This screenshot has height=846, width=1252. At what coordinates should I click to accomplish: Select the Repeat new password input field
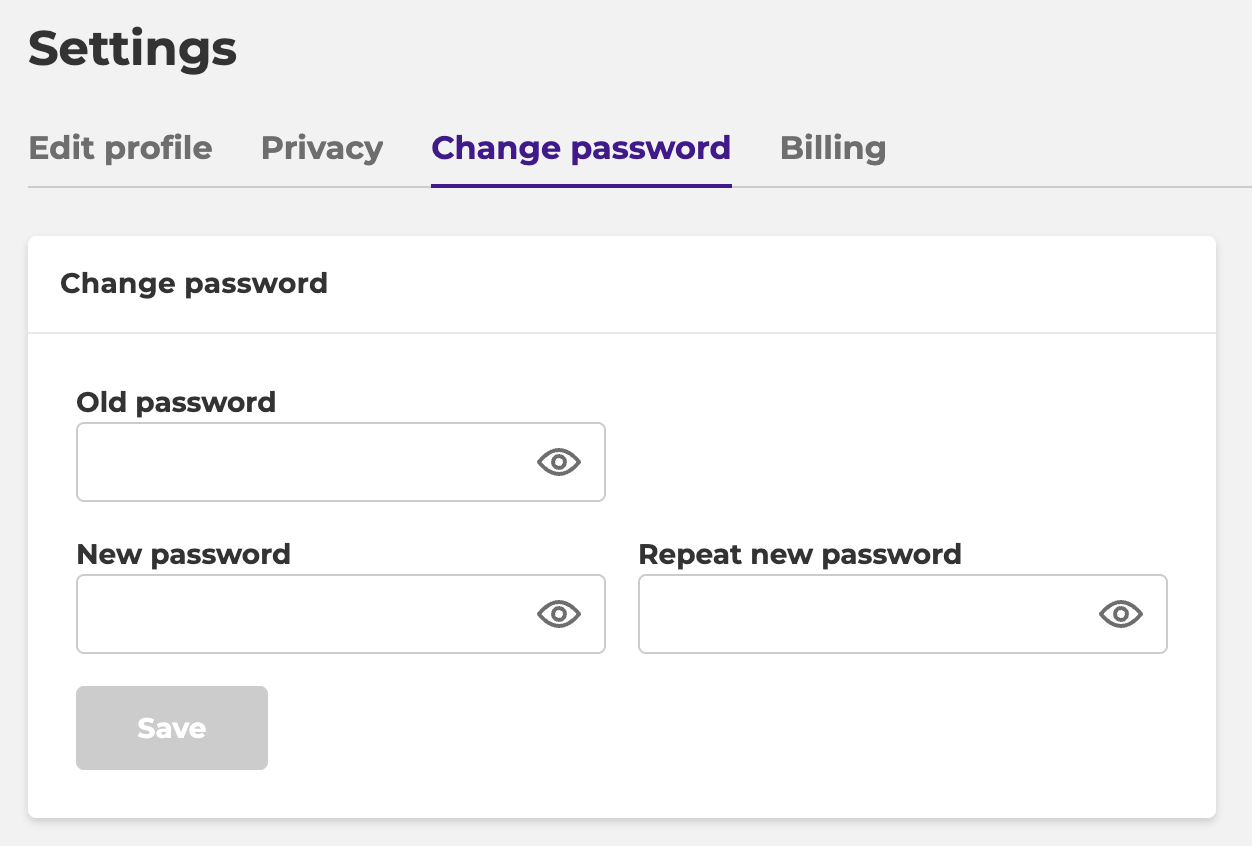tap(903, 614)
